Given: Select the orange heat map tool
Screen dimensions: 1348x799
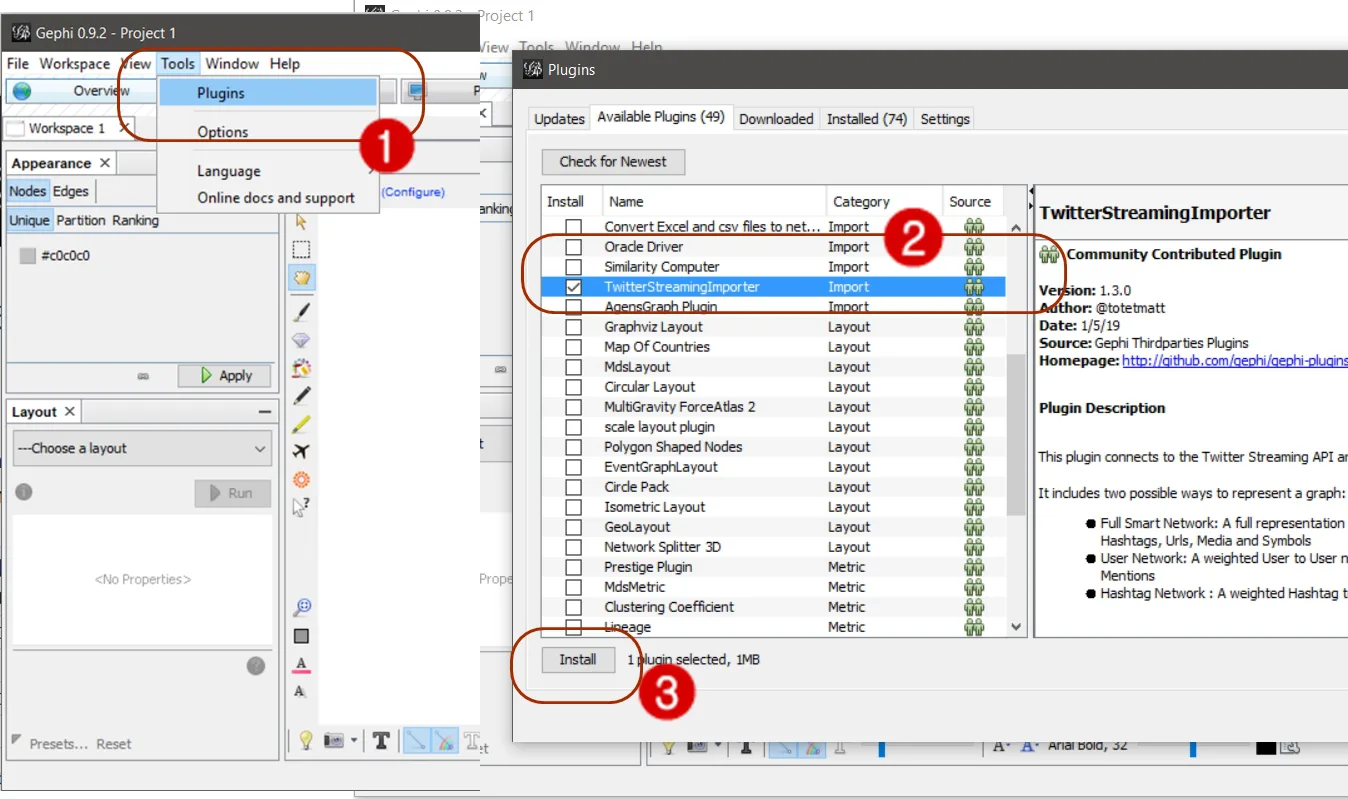Looking at the screenshot, I should [301, 480].
